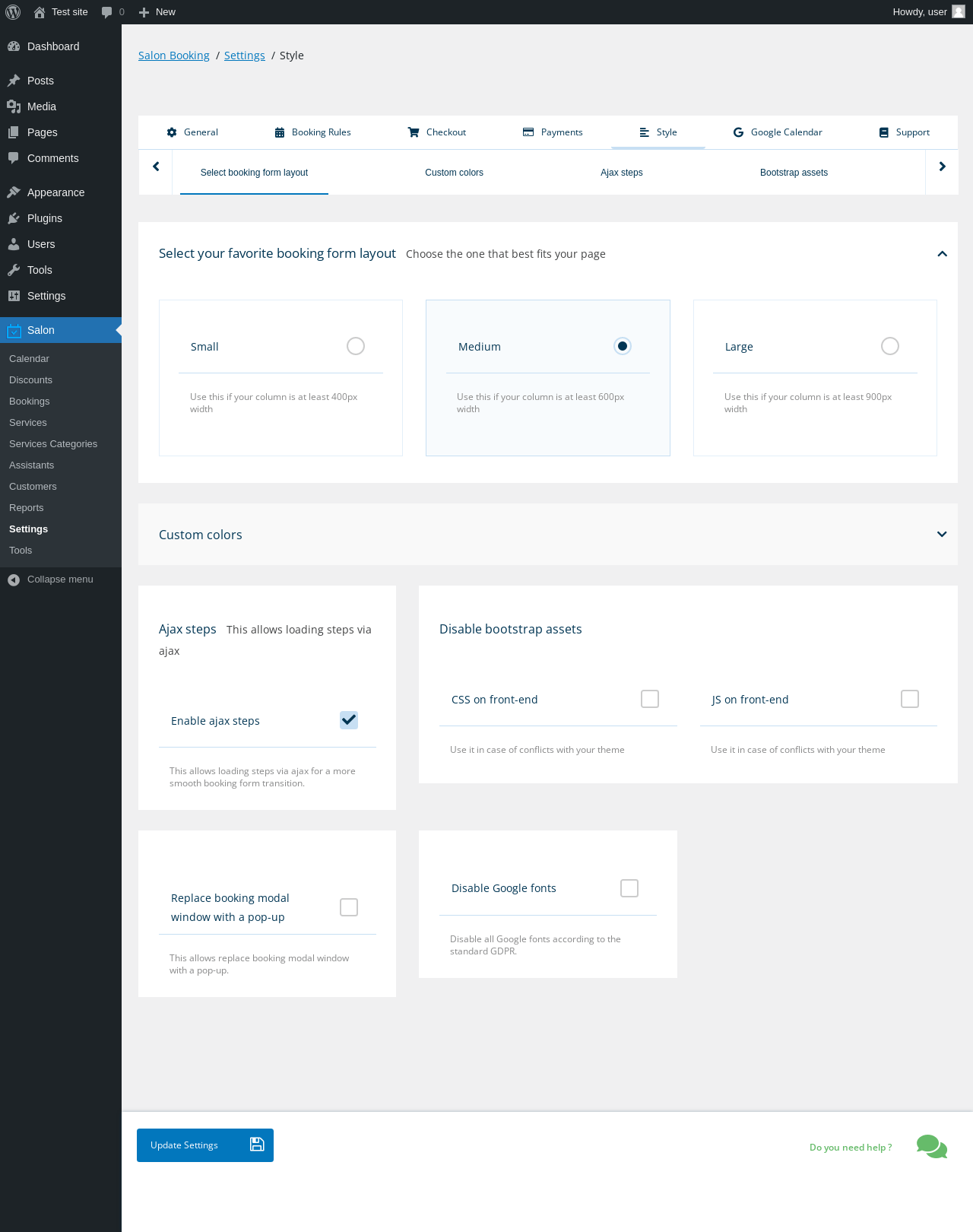Click the home icon beside Test site
973x1232 pixels.
pos(40,12)
